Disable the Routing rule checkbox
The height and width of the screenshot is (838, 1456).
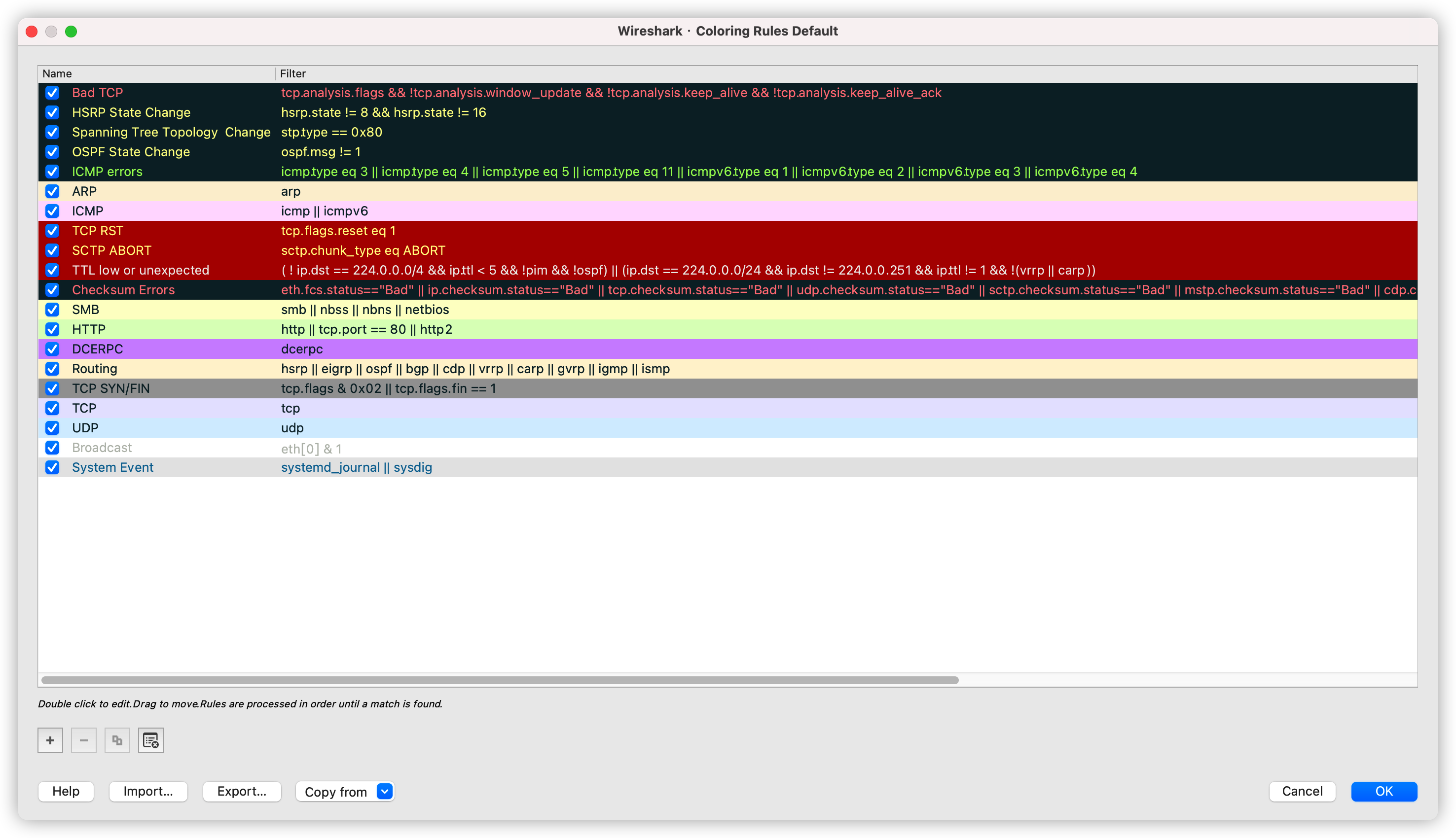52,369
